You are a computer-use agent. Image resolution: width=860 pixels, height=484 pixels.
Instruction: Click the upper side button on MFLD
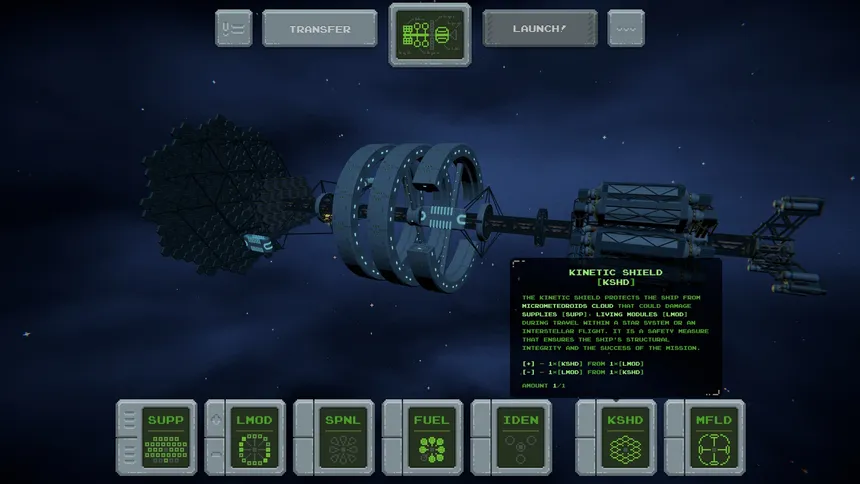coord(676,420)
